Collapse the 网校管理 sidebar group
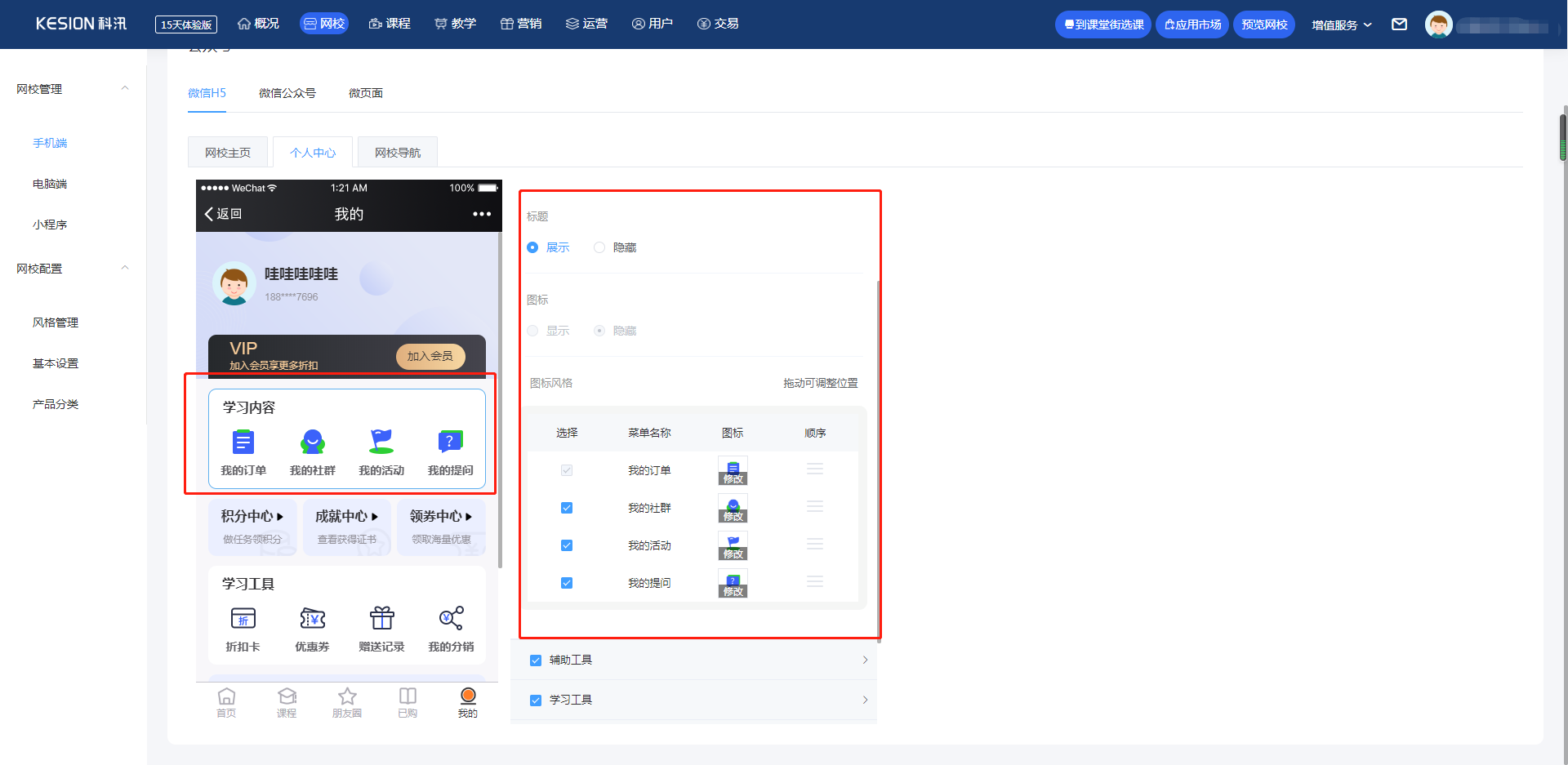The image size is (1568, 765). pyautogui.click(x=125, y=88)
